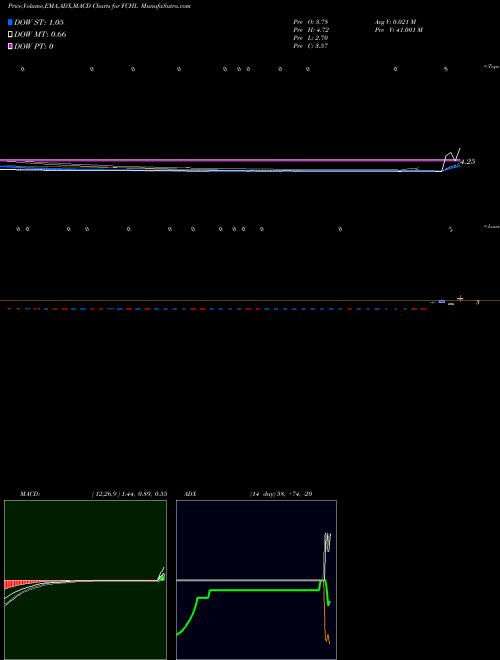Select the 'DOW MT: 0.66' legend text
The height and width of the screenshot is (660, 500).
point(40,34)
